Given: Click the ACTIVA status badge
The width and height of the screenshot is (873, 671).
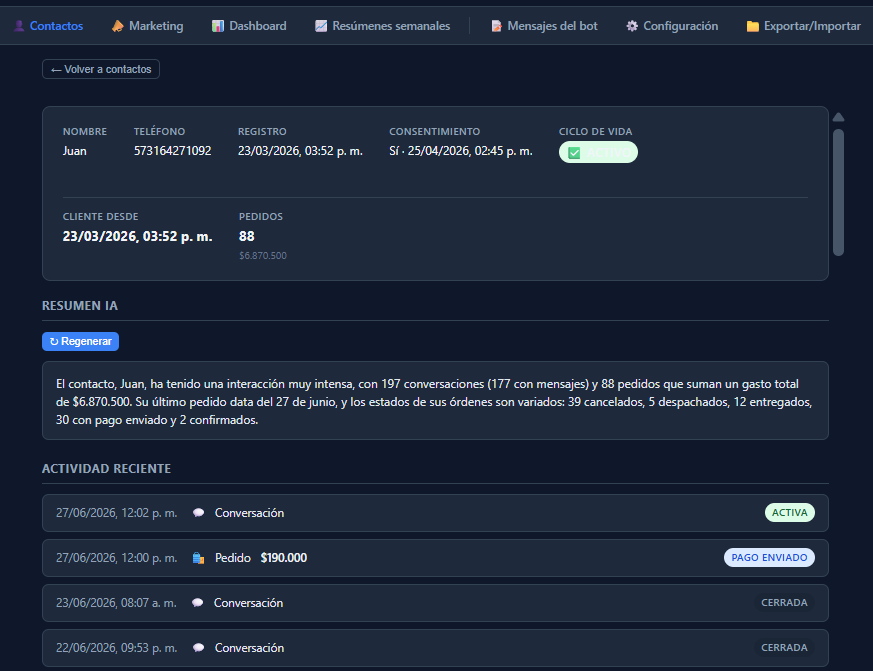Looking at the screenshot, I should pyautogui.click(x=789, y=513).
